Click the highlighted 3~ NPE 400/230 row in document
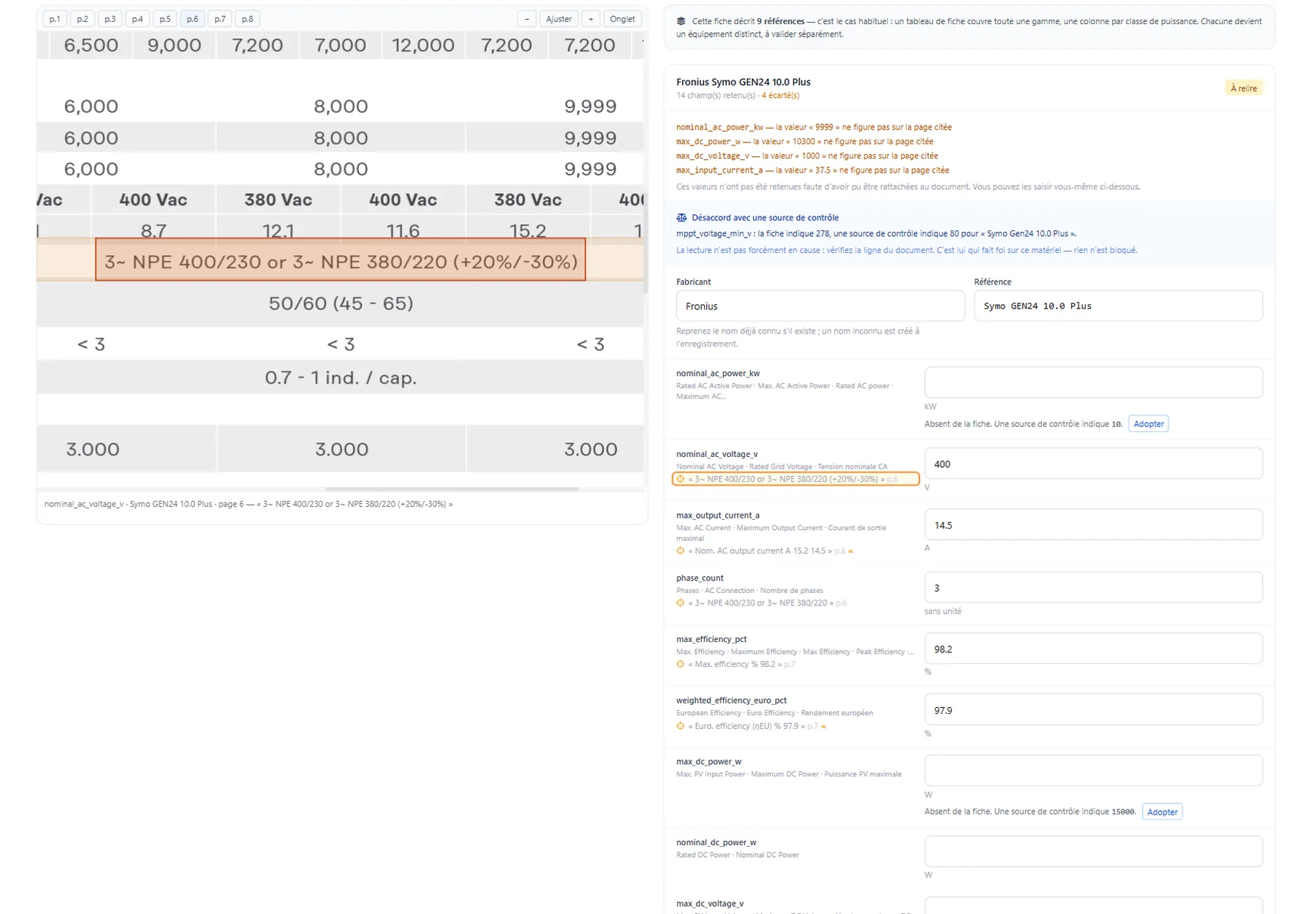1316x914 pixels. 341,260
